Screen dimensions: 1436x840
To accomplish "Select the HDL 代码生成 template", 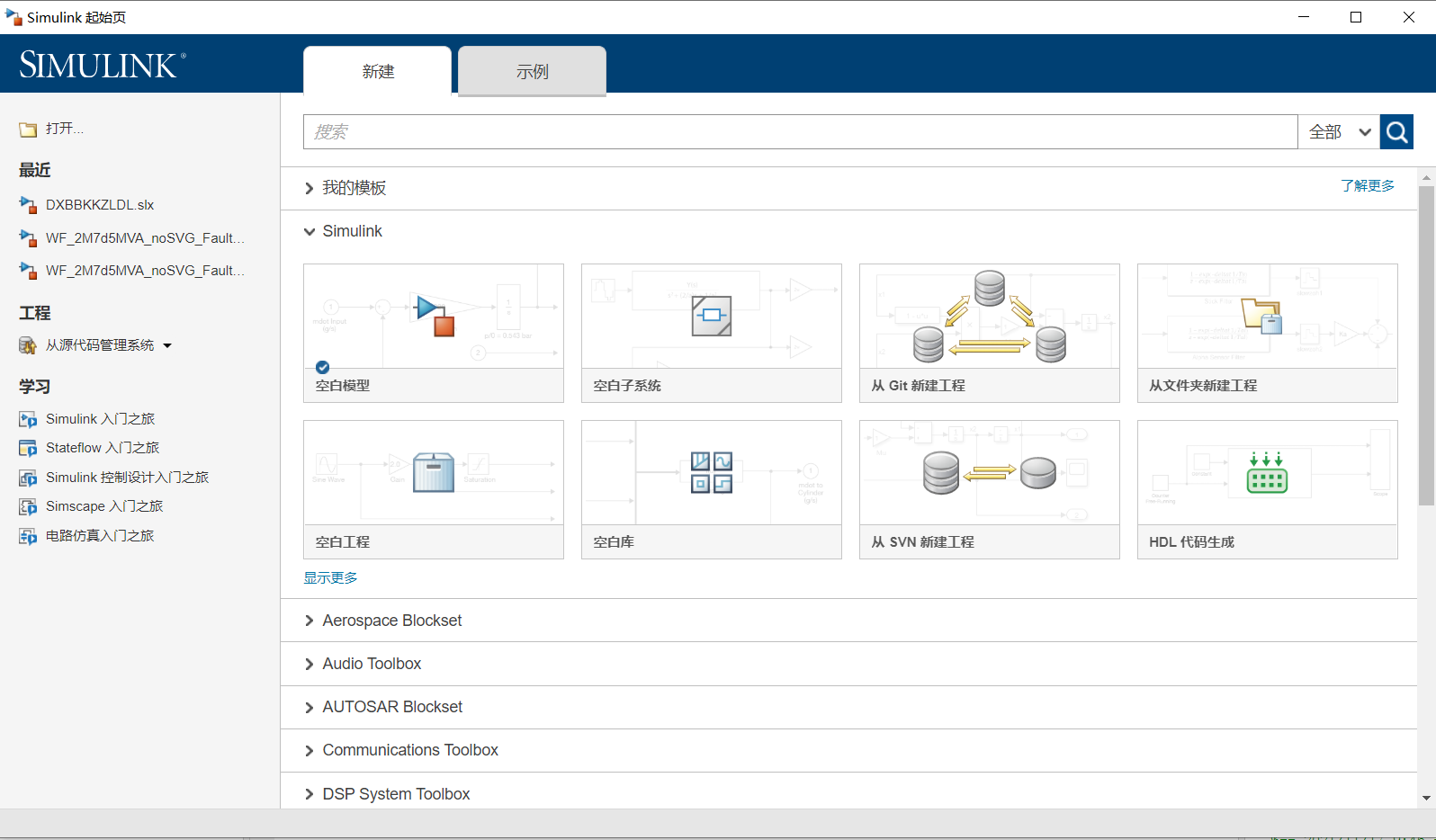I will click(1268, 489).
